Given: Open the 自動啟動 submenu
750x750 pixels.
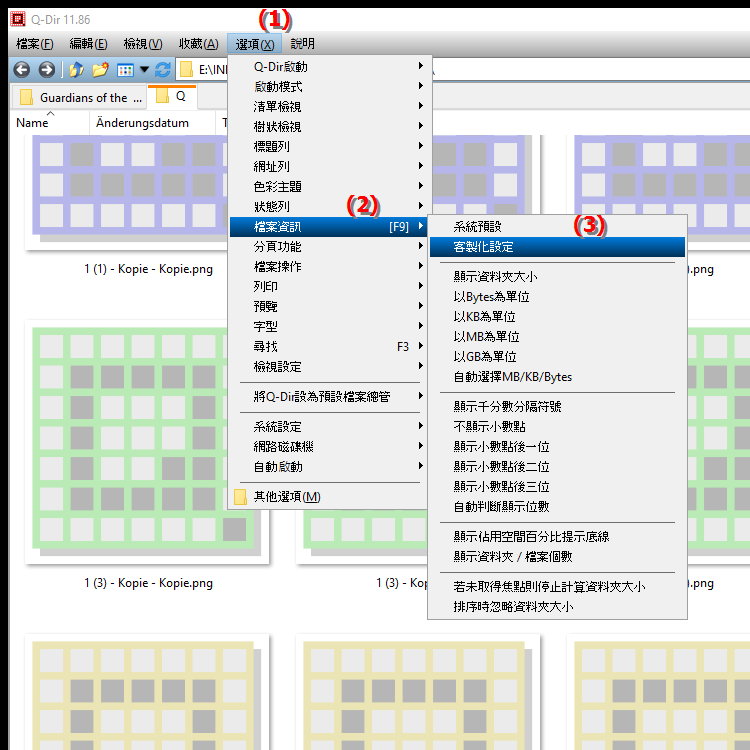Looking at the screenshot, I should [330, 467].
